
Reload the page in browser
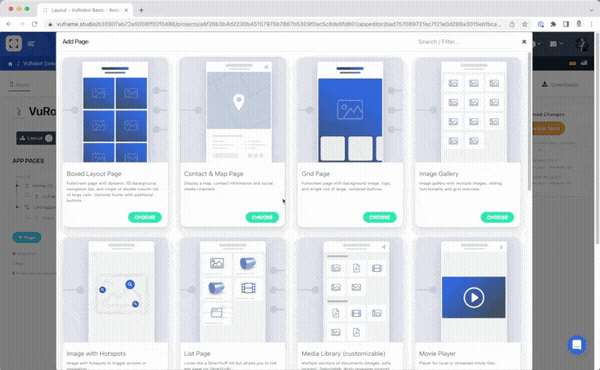pos(34,24)
